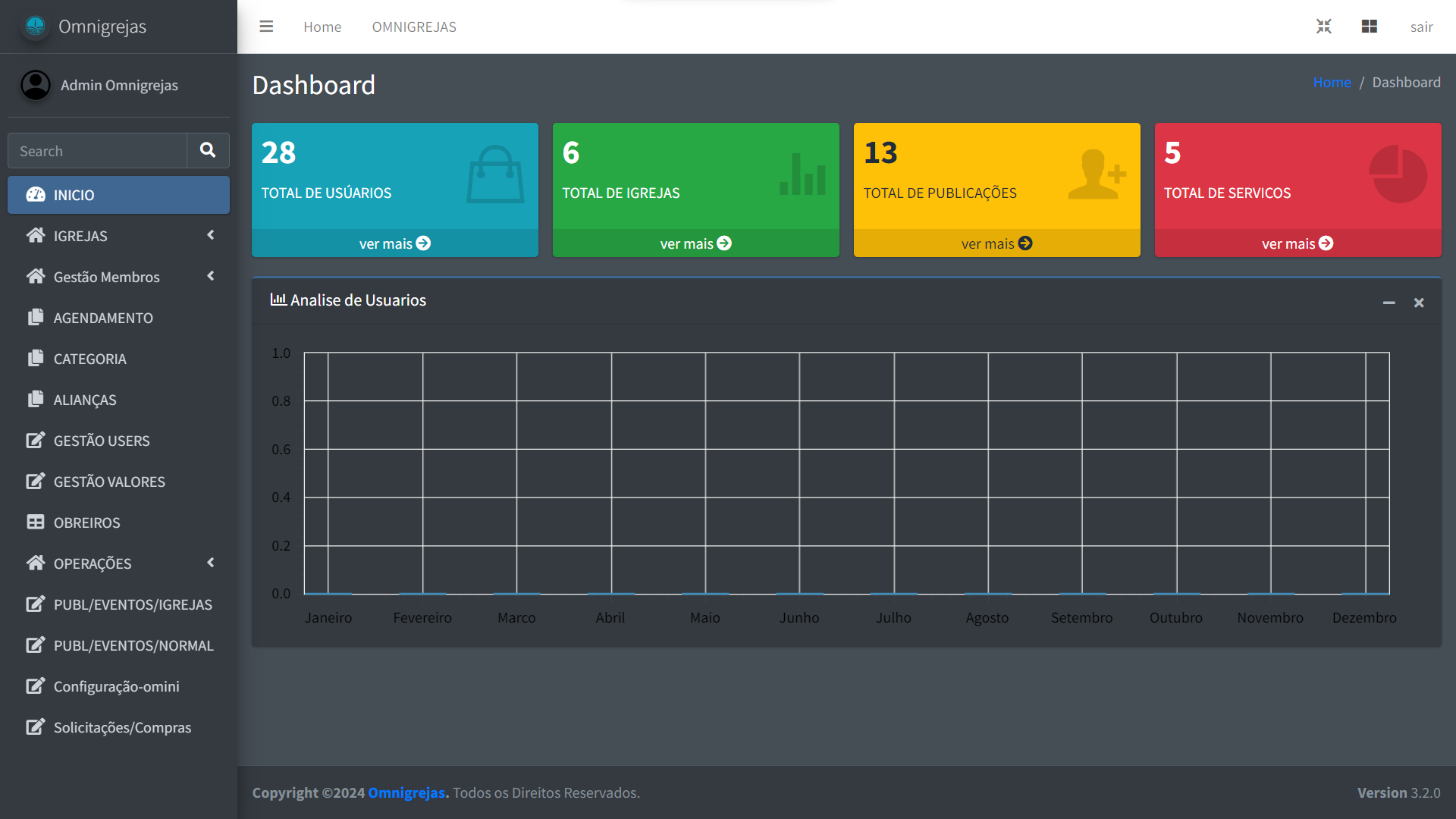Click the CATEGORIA copy icon
Viewport: 1456px width, 819px height.
click(36, 359)
